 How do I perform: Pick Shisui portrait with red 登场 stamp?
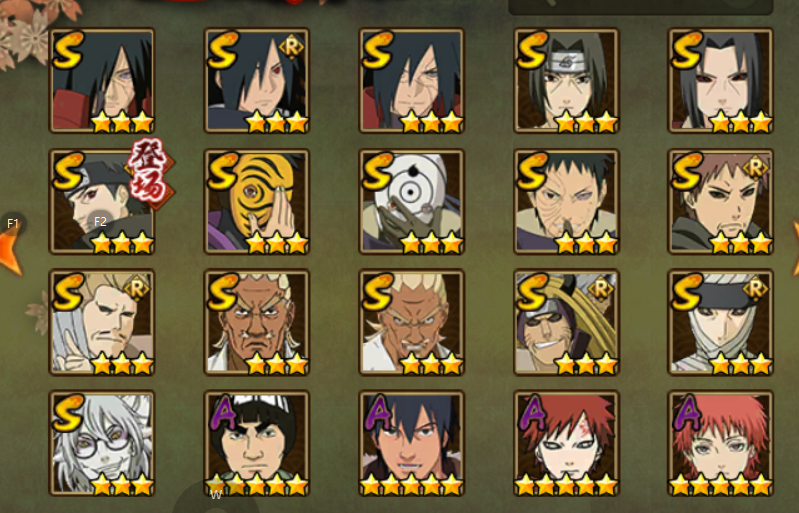click(x=102, y=202)
